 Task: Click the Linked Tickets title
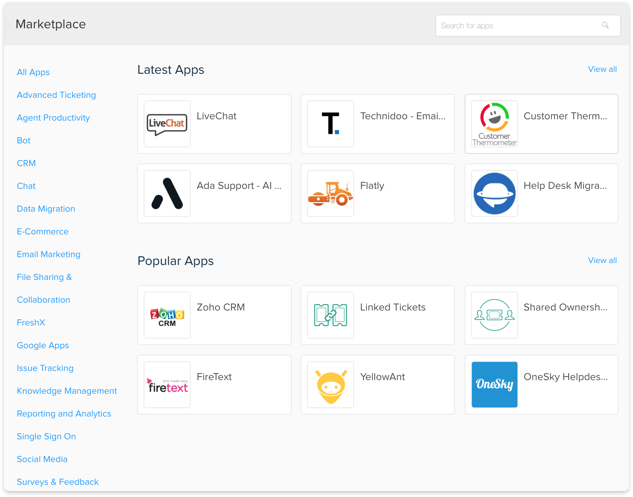(x=393, y=307)
